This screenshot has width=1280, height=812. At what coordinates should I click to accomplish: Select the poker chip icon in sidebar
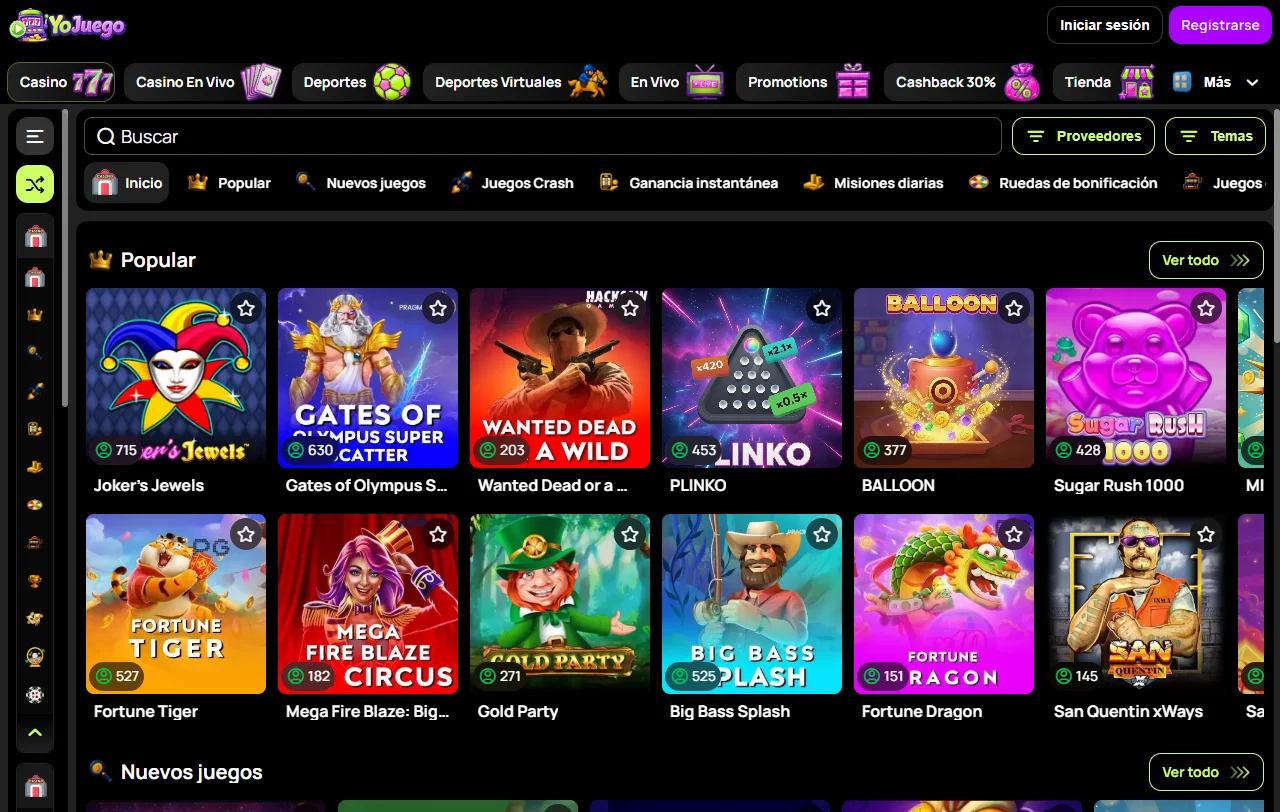35,694
